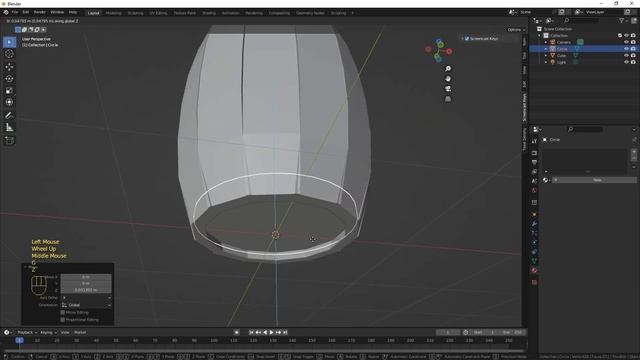Open the timeline Playback dropdown
The image size is (640, 360).
click(x=27, y=332)
